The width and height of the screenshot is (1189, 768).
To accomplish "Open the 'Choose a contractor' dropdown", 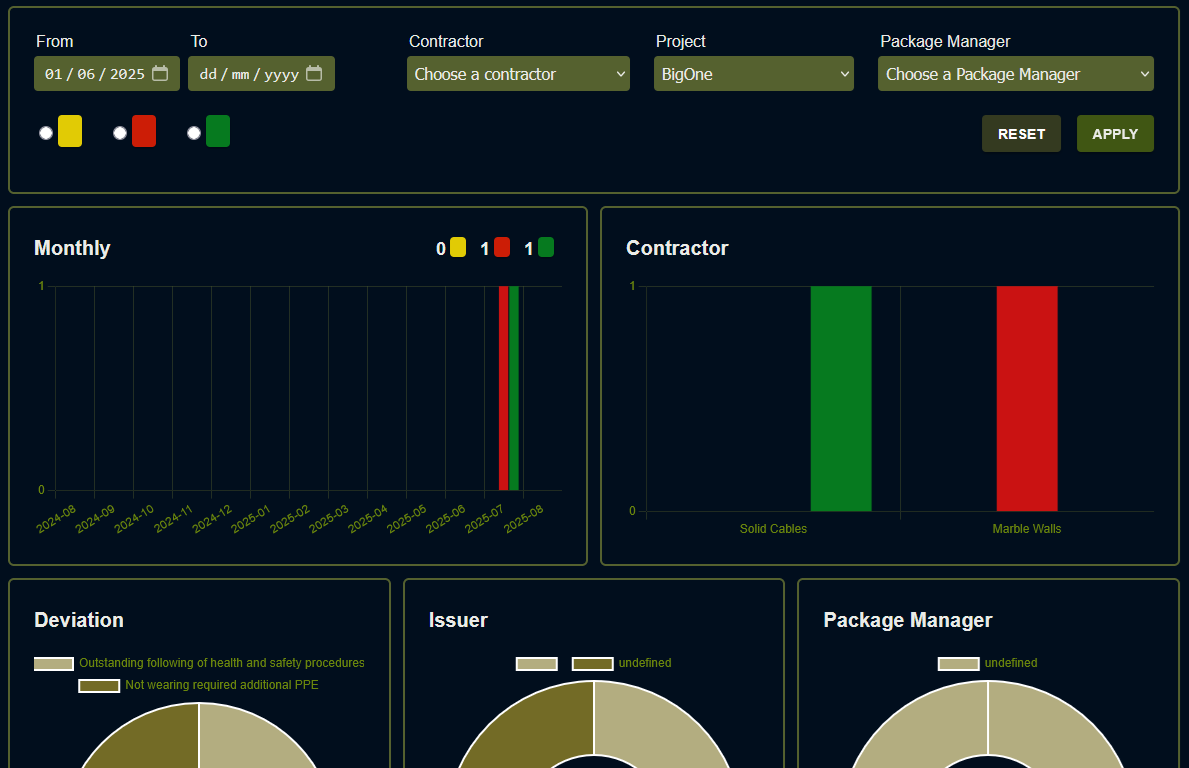I will click(518, 74).
